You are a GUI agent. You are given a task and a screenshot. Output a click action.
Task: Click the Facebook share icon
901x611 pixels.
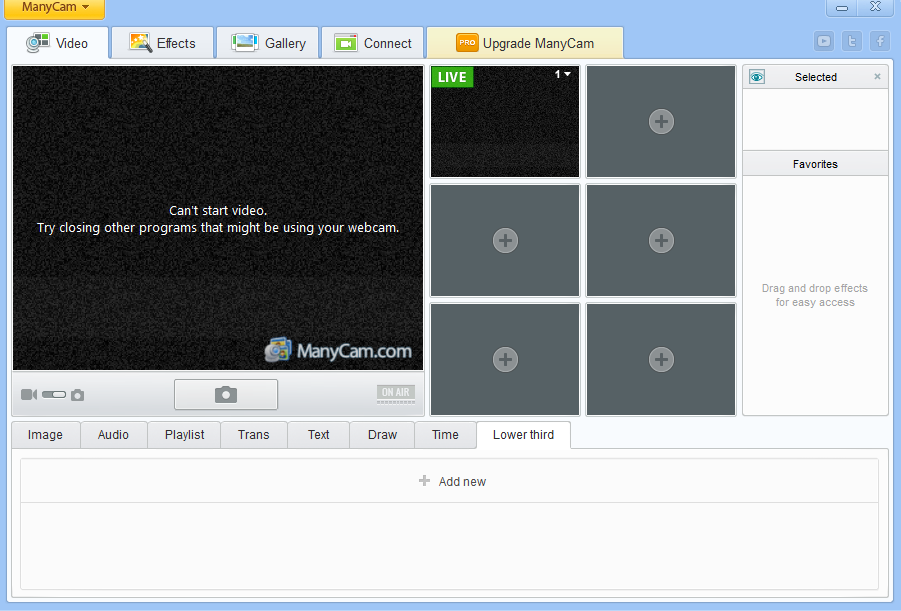(879, 41)
